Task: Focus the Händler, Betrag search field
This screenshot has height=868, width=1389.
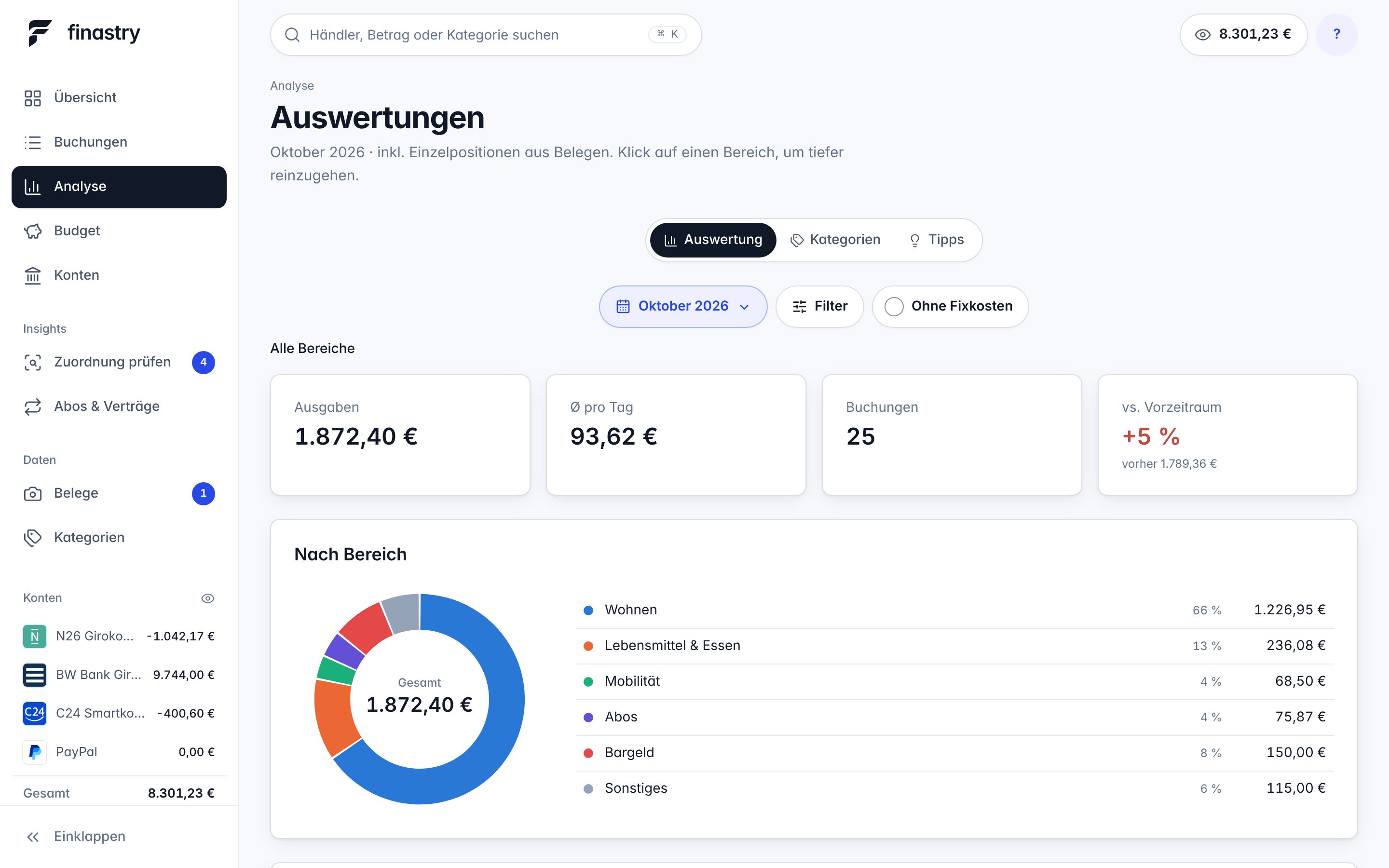Action: [x=486, y=35]
